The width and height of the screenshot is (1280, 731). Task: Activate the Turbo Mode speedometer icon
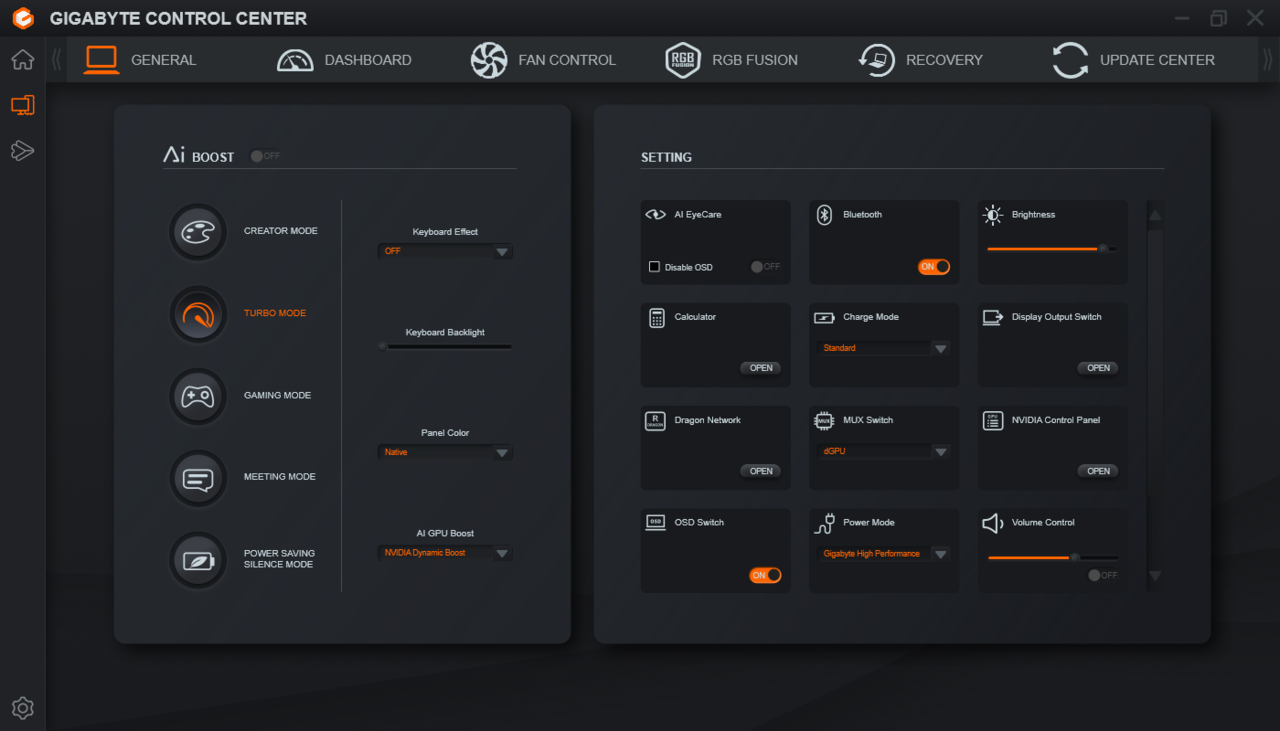(197, 314)
